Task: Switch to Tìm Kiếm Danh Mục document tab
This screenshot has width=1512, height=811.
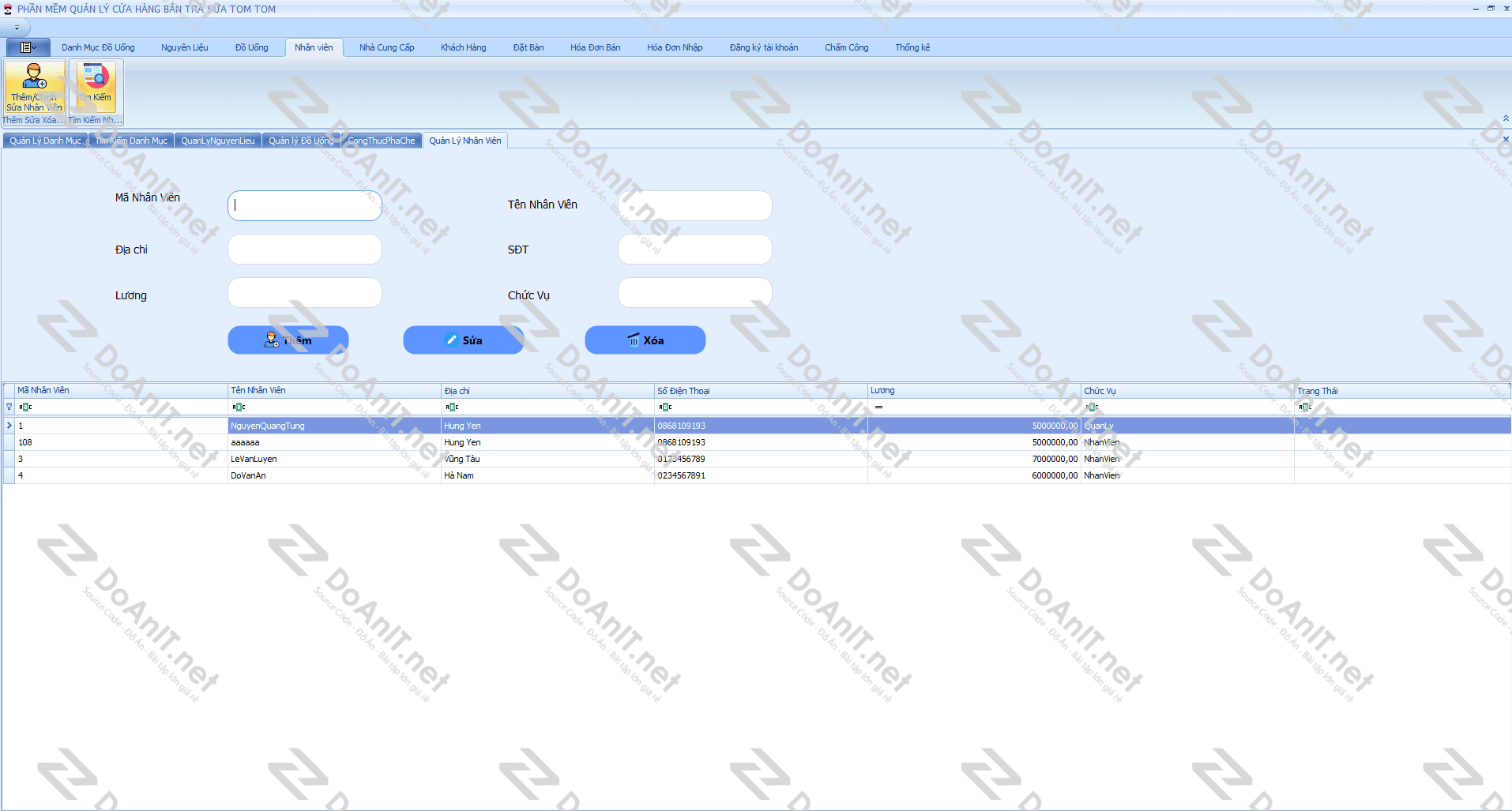Action: [131, 141]
